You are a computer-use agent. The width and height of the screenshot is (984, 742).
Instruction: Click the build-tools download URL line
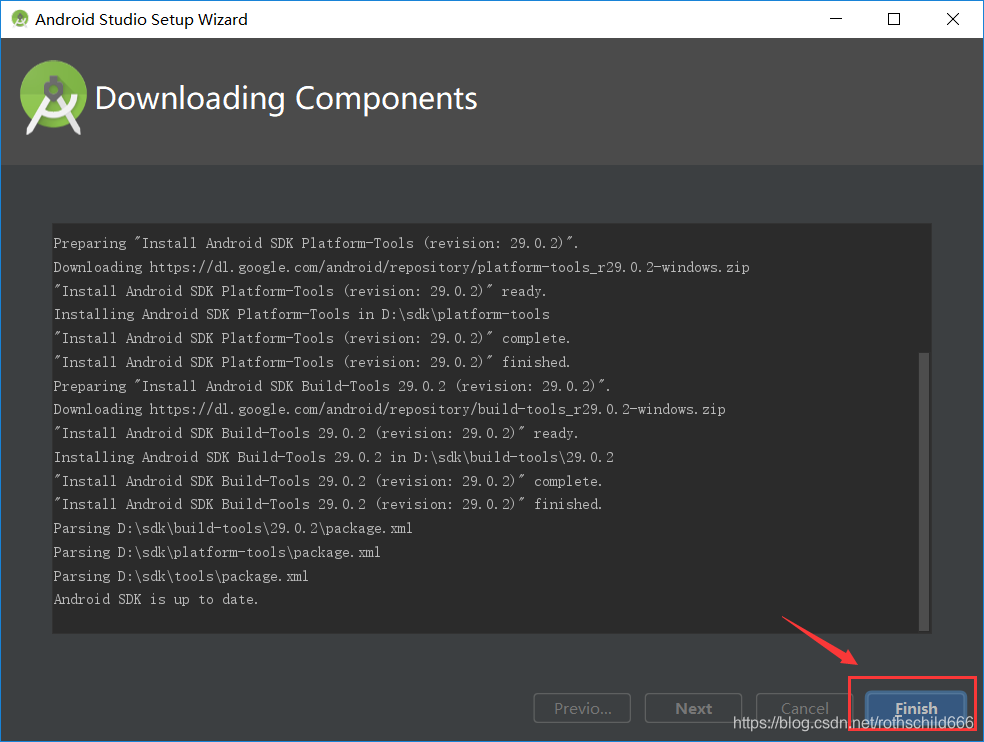click(x=389, y=409)
